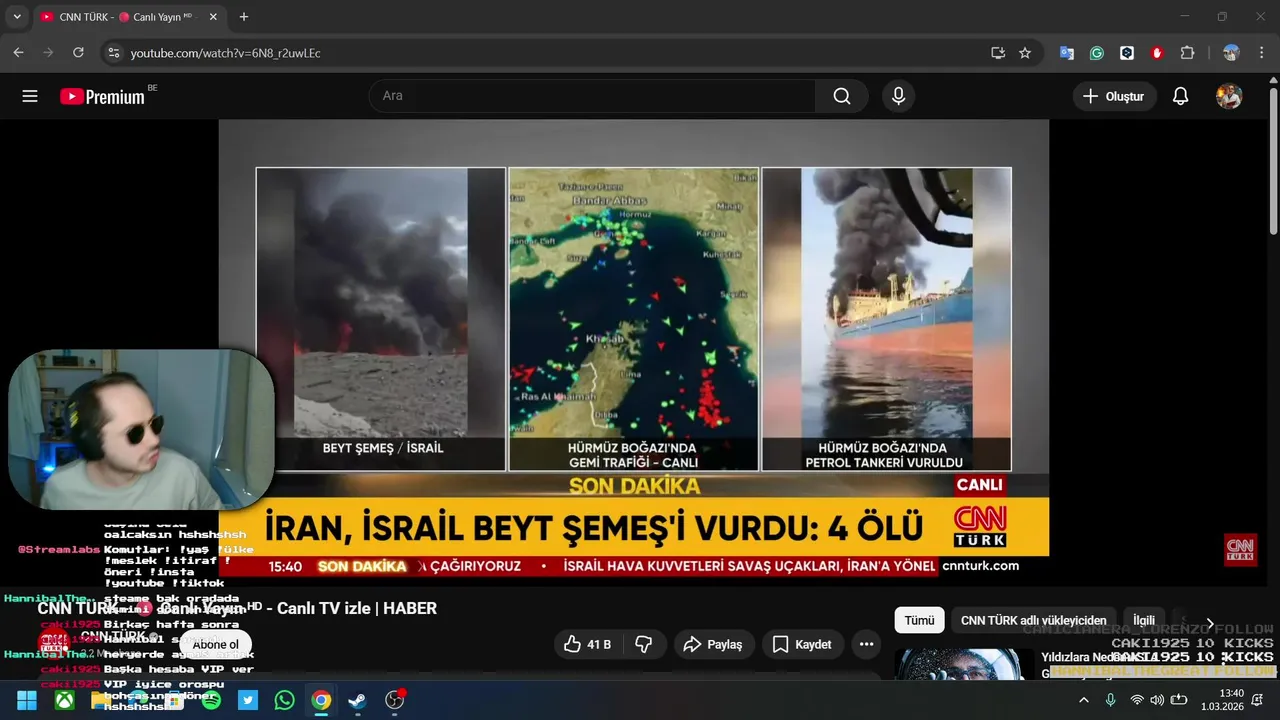Open the 13:40 clock and calendar

(1222, 700)
